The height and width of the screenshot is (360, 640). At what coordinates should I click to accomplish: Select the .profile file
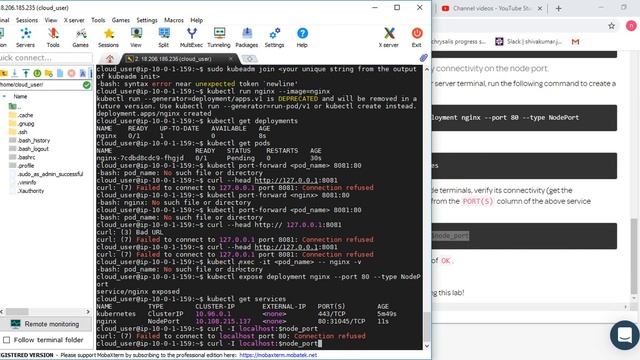(22, 166)
